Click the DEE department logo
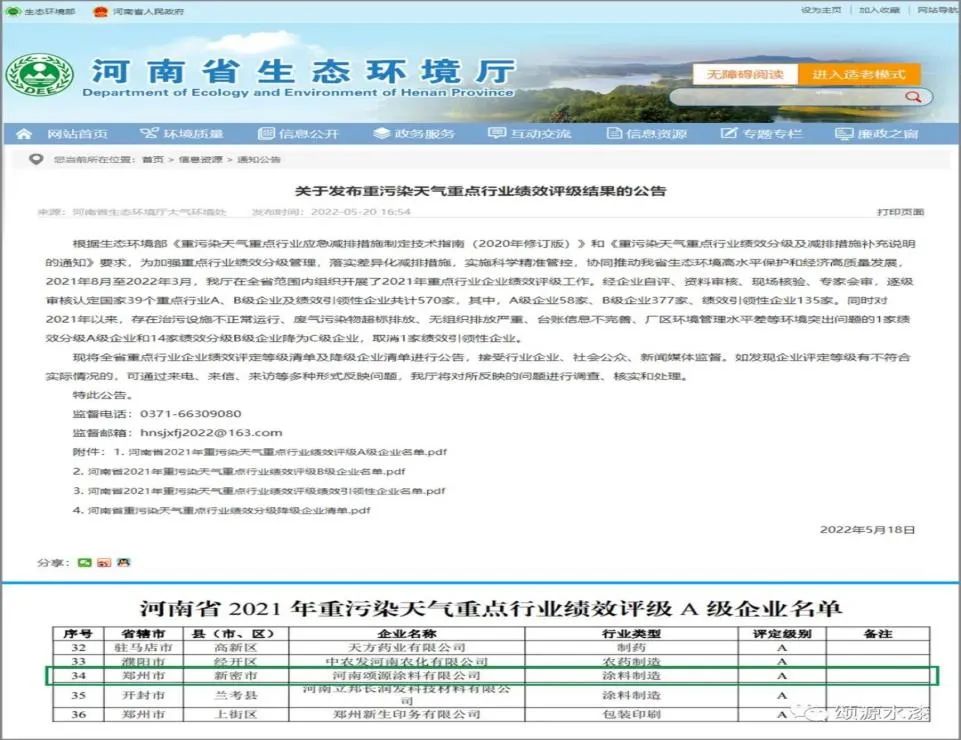 [40, 75]
